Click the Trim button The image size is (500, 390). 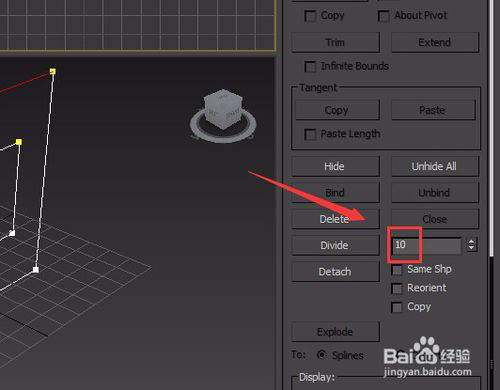click(335, 42)
